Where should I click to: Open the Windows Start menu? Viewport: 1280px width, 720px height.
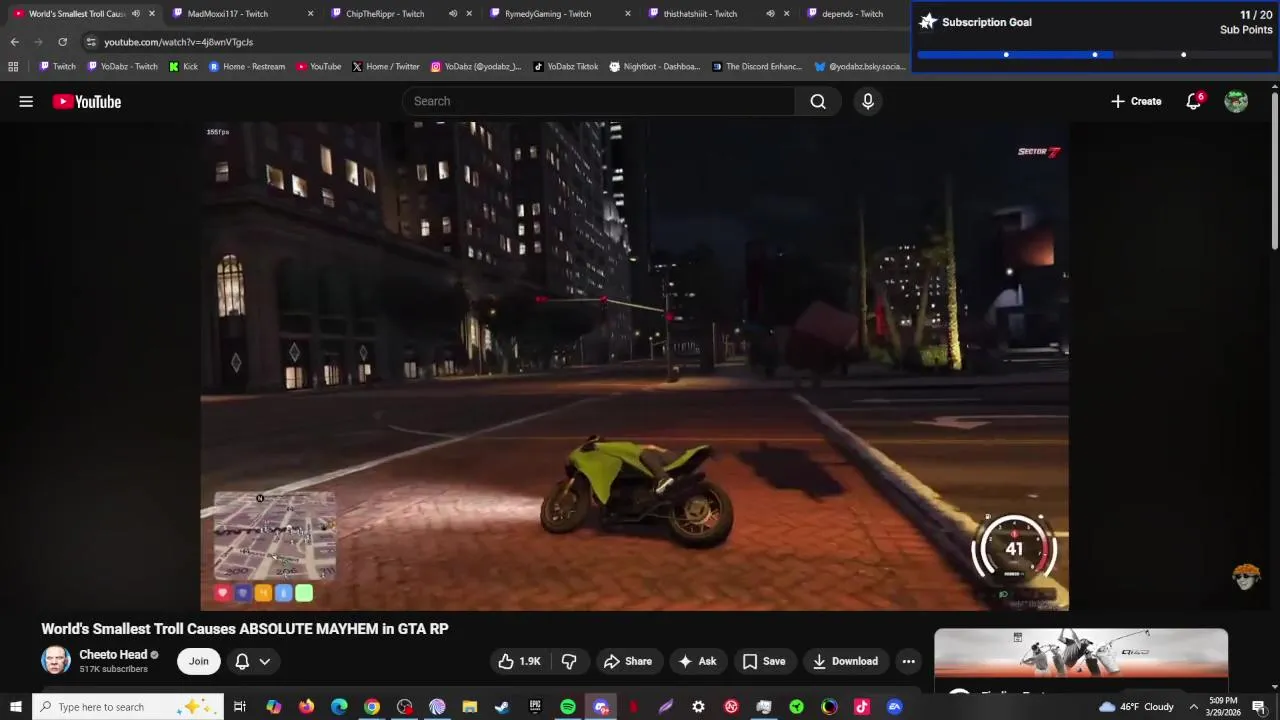click(15, 707)
